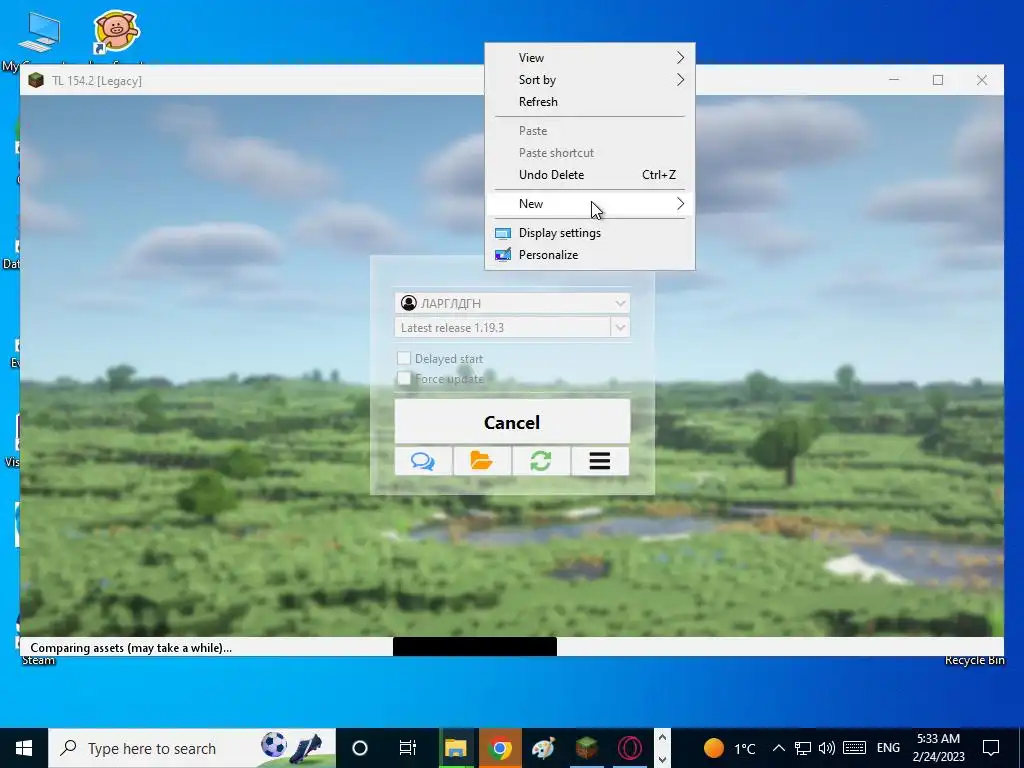Open Task View from taskbar
This screenshot has width=1024, height=768.
pos(408,748)
